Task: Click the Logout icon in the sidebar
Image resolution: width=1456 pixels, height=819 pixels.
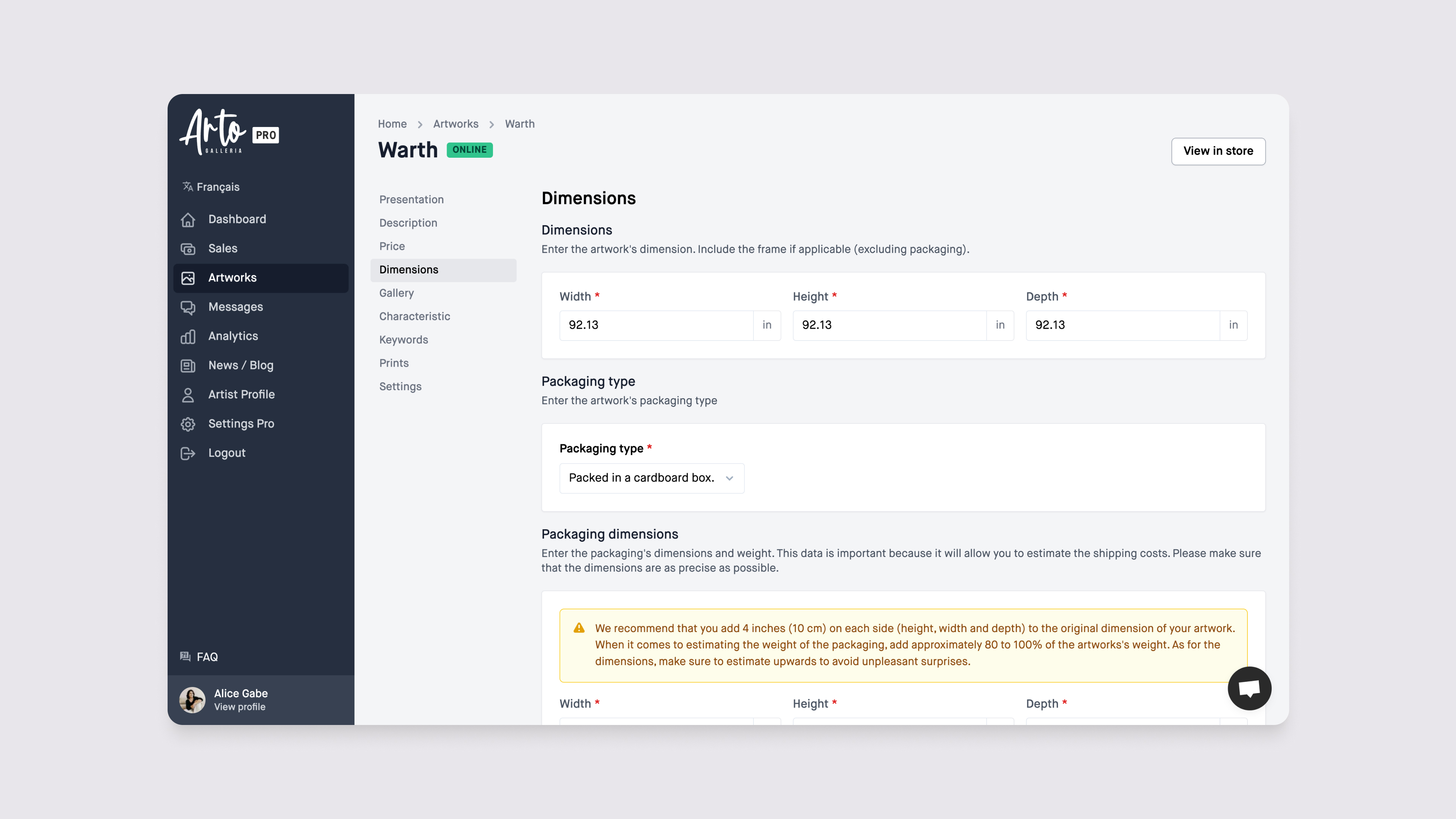Action: point(189,453)
